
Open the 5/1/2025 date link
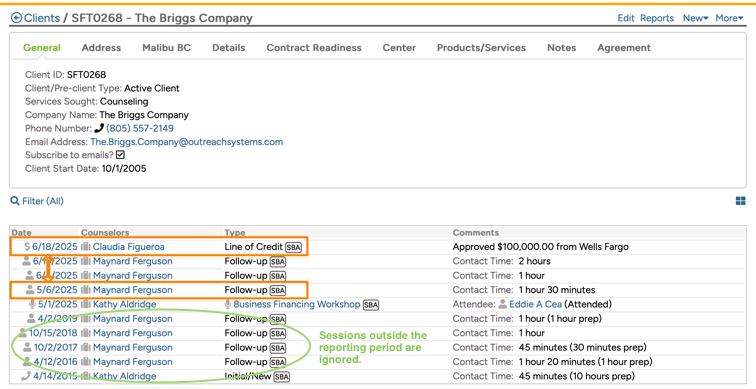[58, 305]
